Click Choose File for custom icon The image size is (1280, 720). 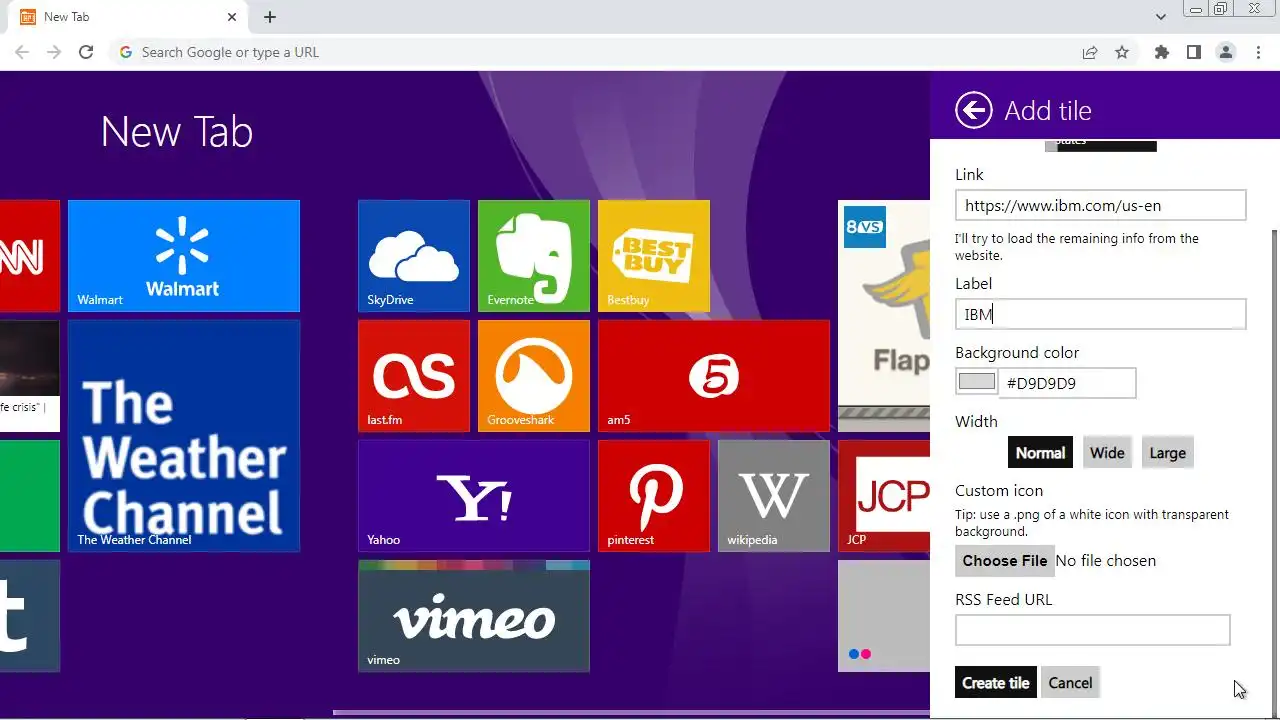[1005, 561]
